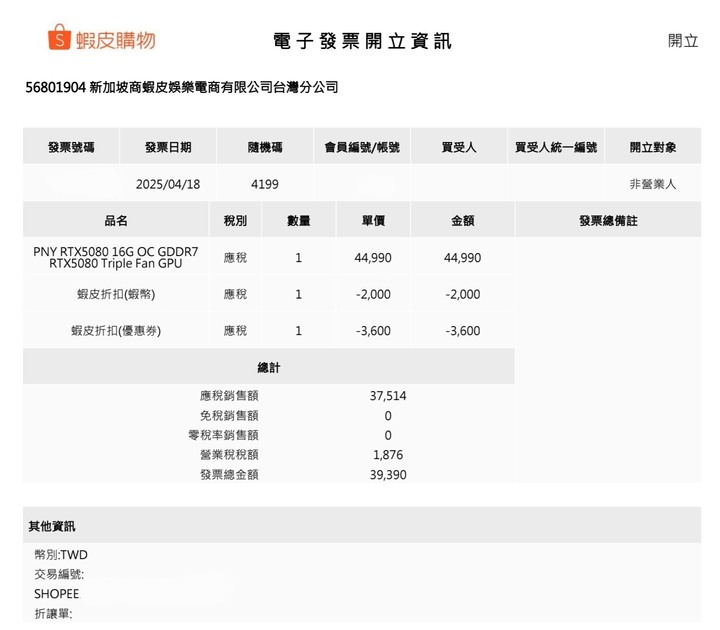Viewport: 720px width, 630px height.
Task: Click the 交易編號: label
Action: tap(59, 574)
